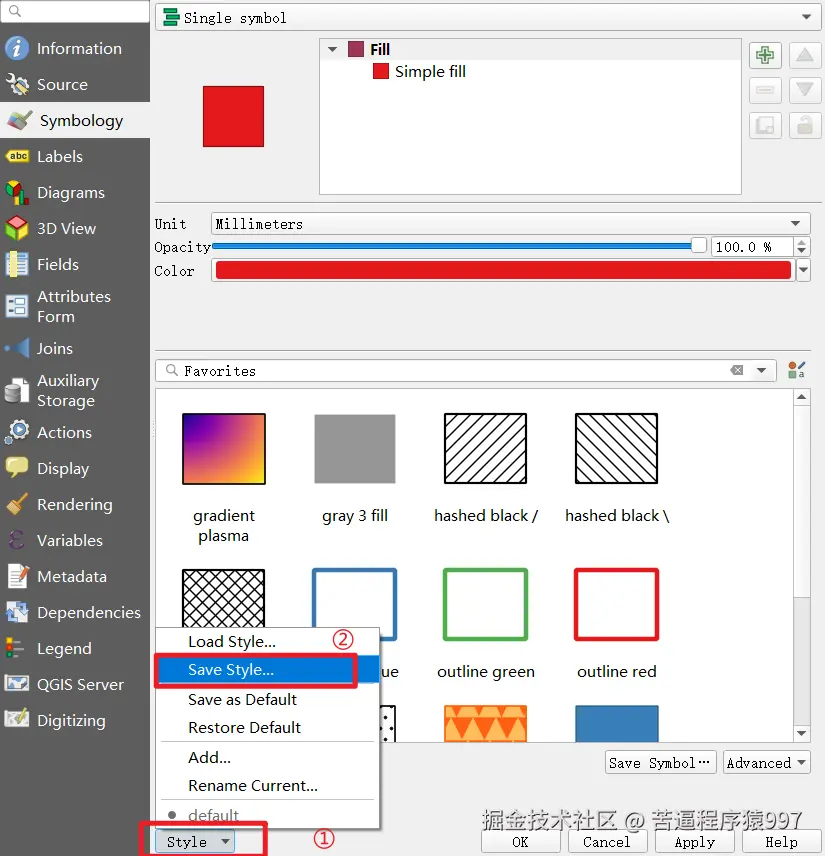The image size is (825, 856).
Task: Select the Symbology page
Action: tap(75, 121)
